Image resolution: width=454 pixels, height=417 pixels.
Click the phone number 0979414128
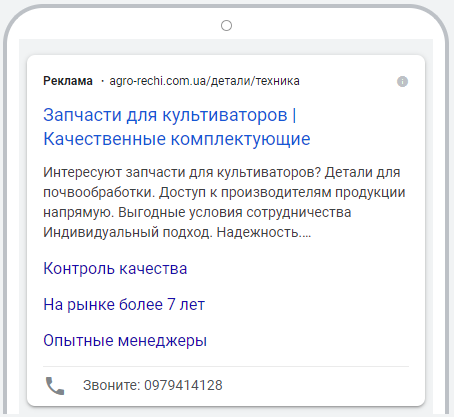[x=183, y=385]
